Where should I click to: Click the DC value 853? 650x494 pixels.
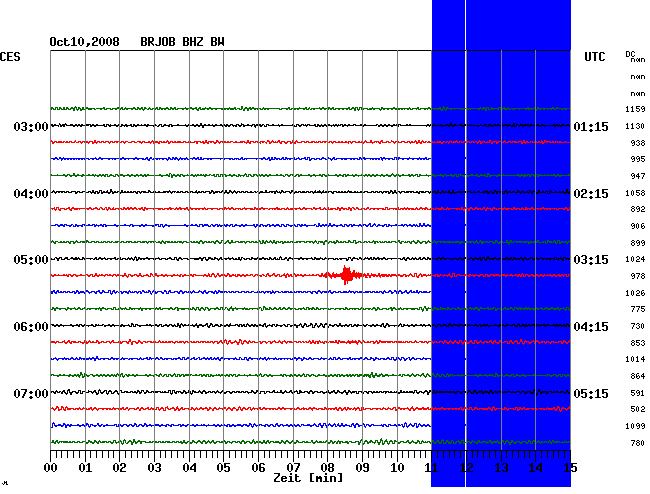pos(638,343)
